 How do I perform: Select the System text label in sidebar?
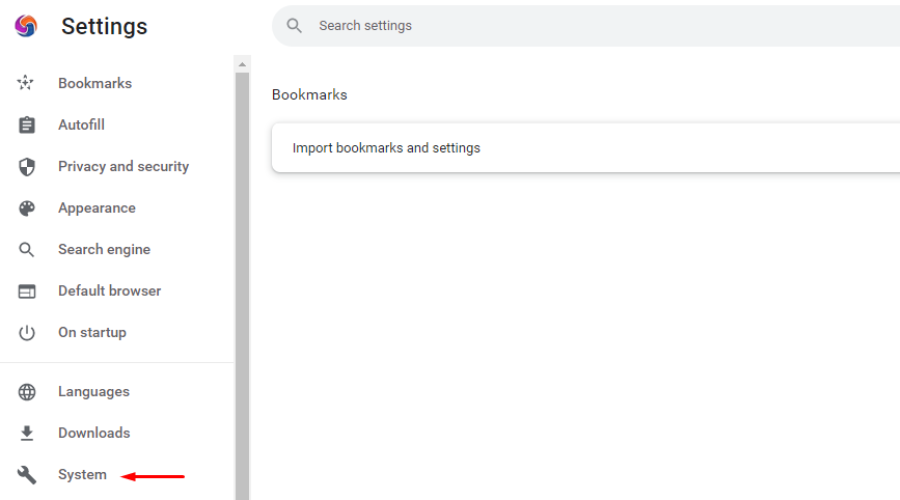[x=82, y=475]
